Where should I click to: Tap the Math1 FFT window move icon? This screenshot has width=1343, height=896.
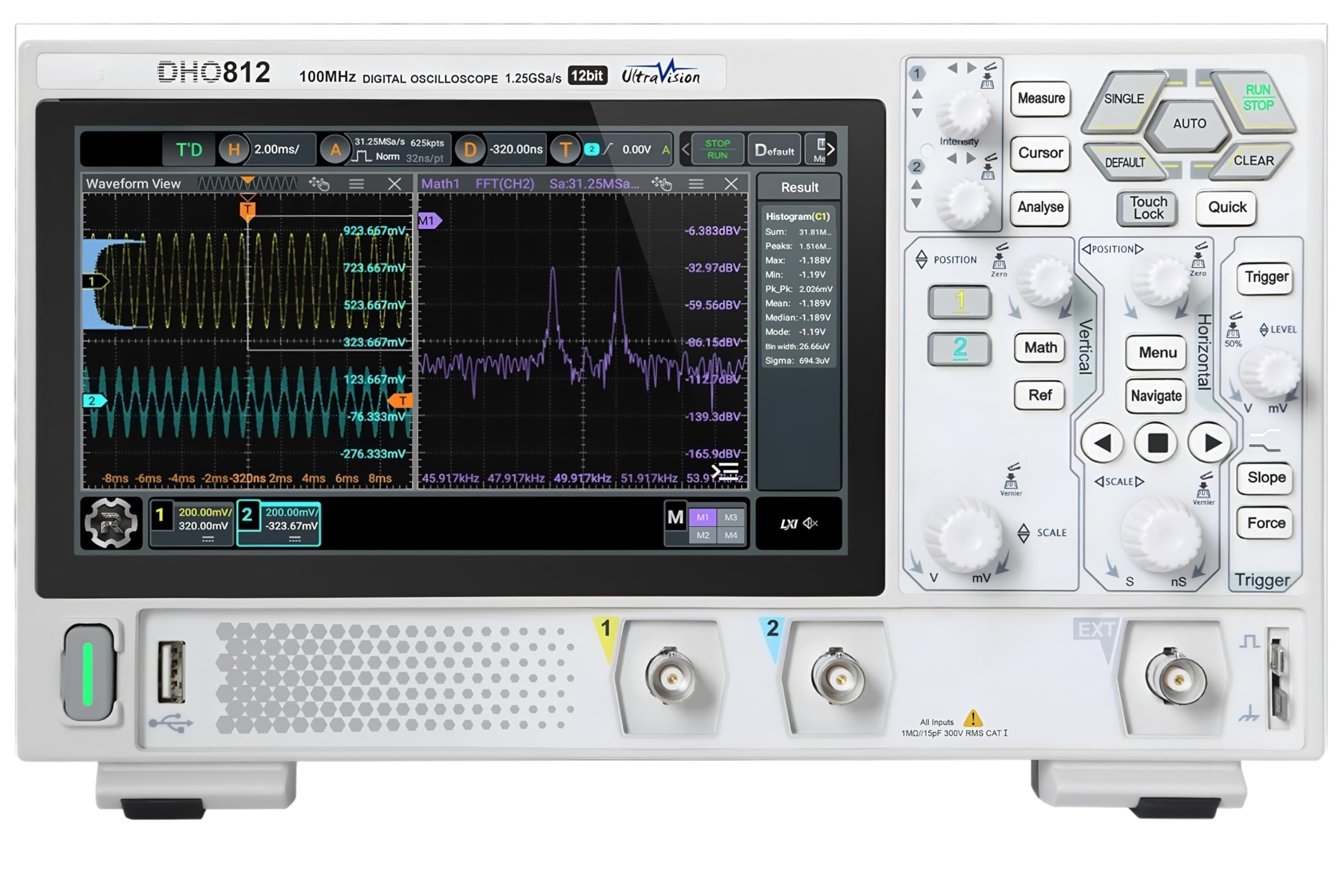[661, 184]
